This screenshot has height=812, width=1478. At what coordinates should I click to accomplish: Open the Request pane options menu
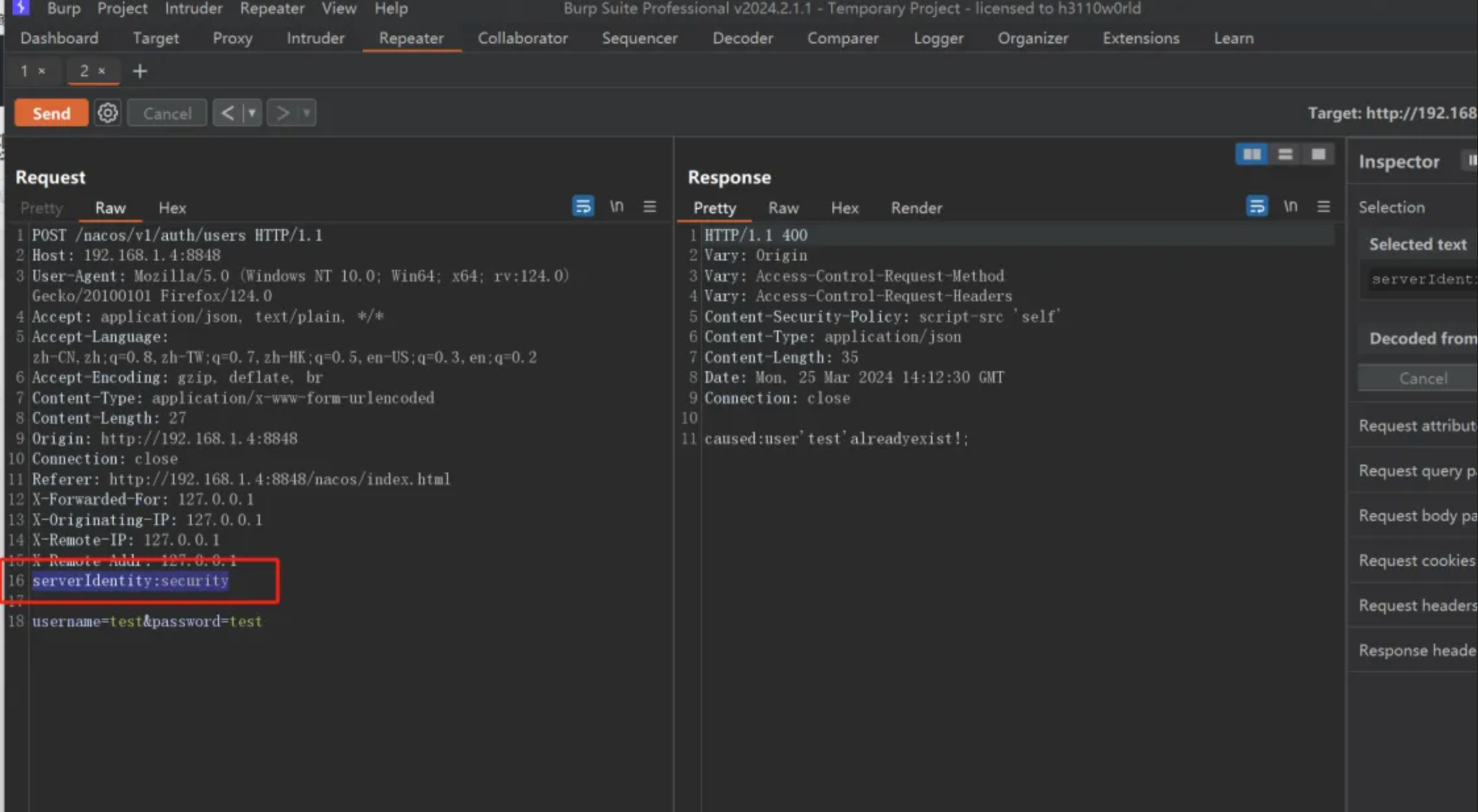650,207
